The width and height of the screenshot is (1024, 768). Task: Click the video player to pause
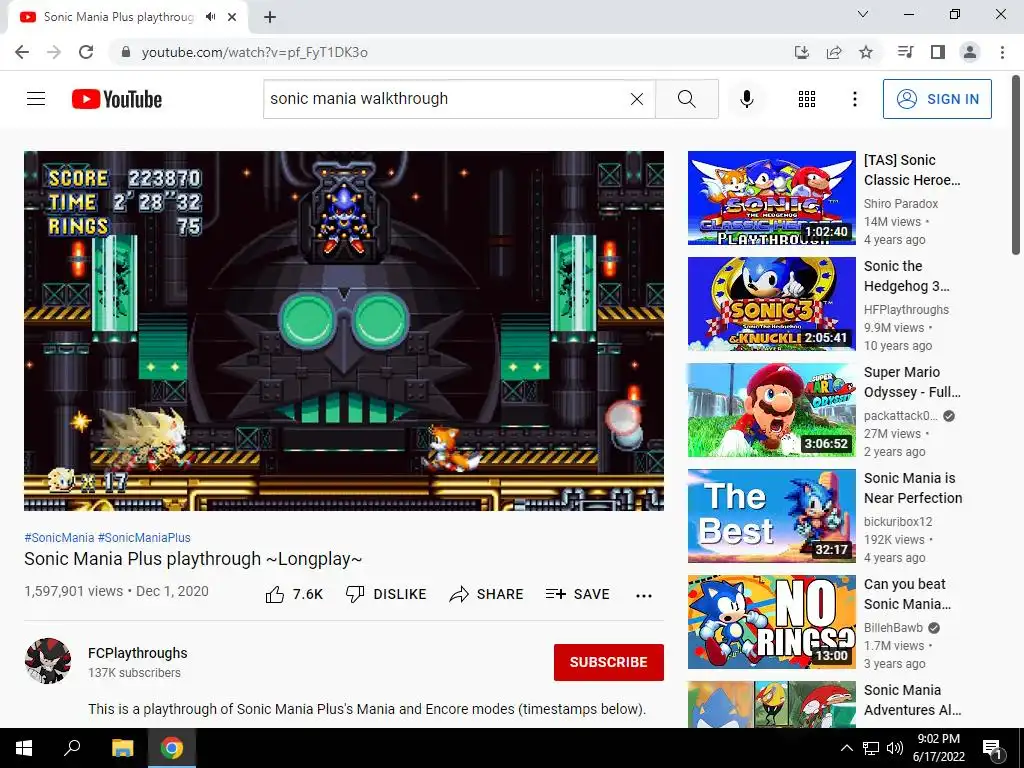[344, 330]
